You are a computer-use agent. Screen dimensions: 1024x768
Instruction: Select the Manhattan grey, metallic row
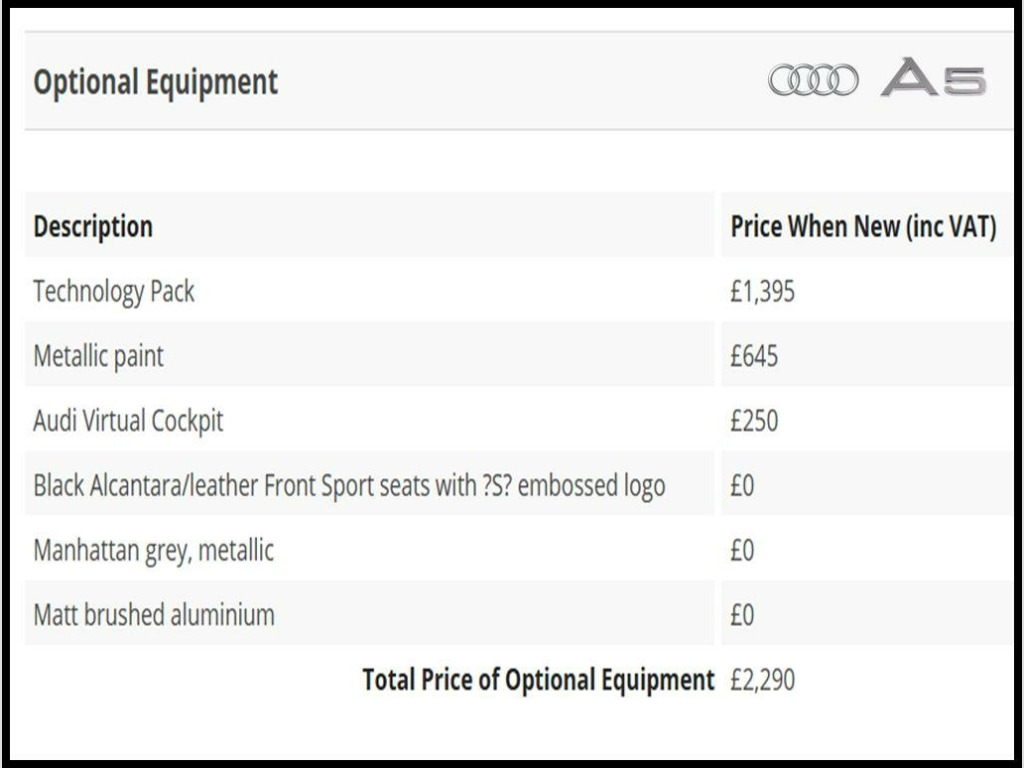pos(519,549)
